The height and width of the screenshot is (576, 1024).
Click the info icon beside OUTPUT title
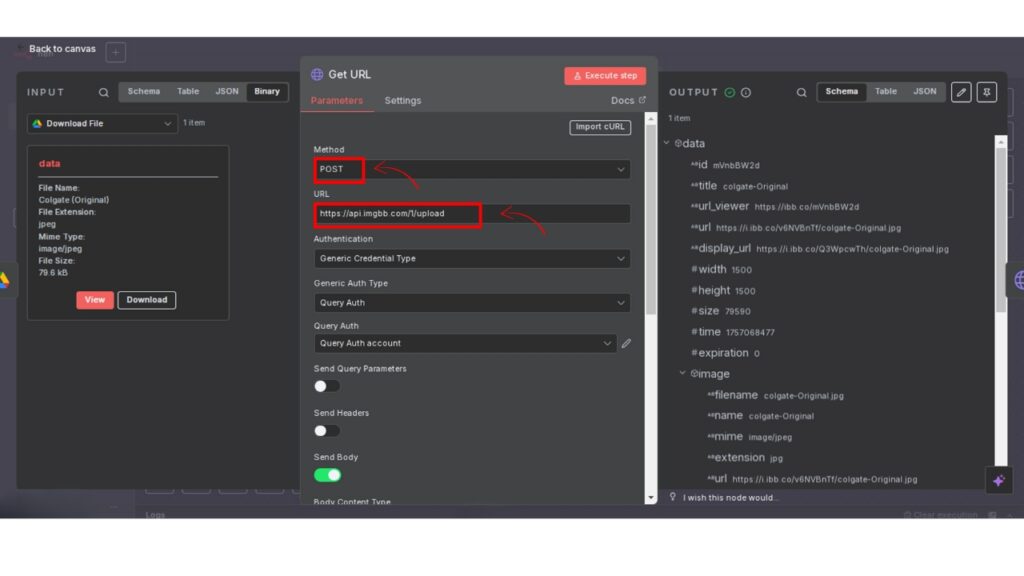point(746,92)
